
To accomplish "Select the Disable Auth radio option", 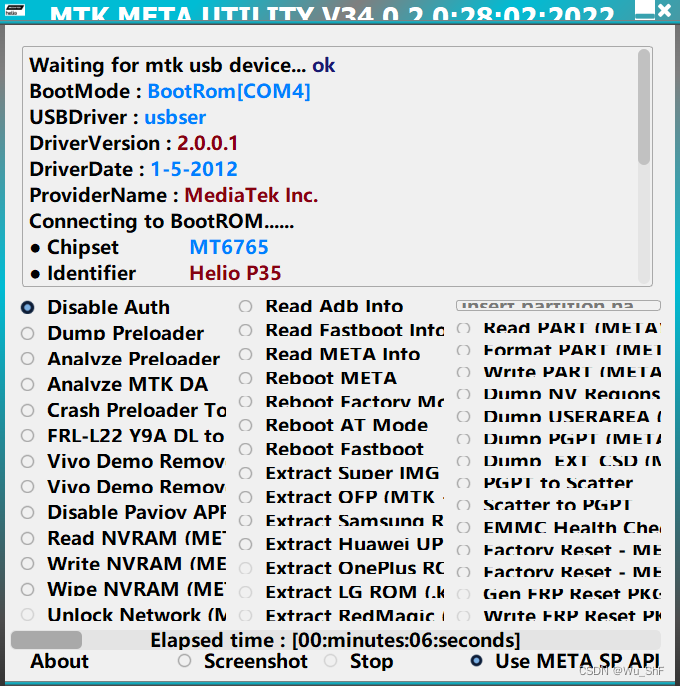I will pos(95,308).
